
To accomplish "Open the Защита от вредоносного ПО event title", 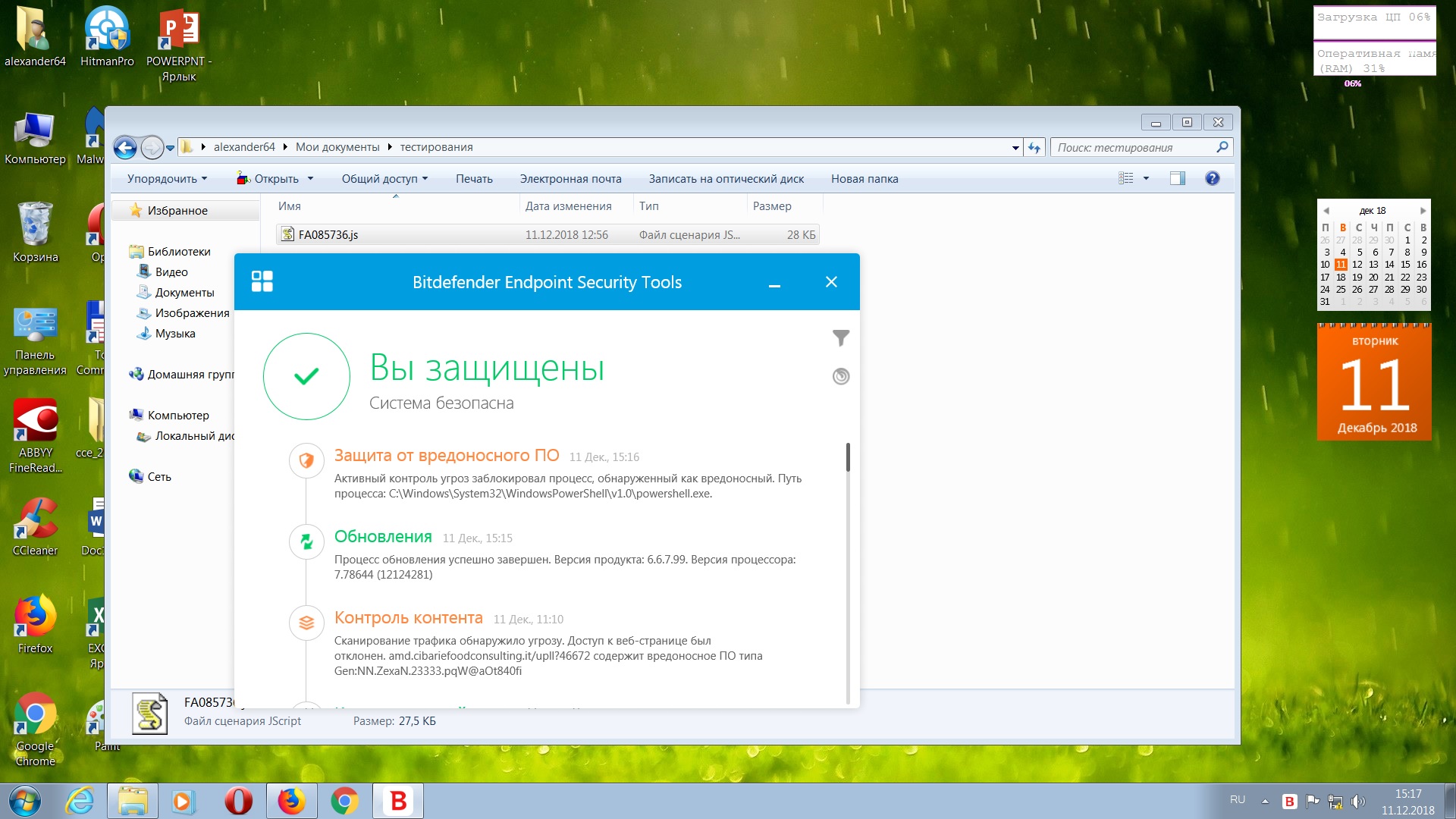I will (446, 456).
